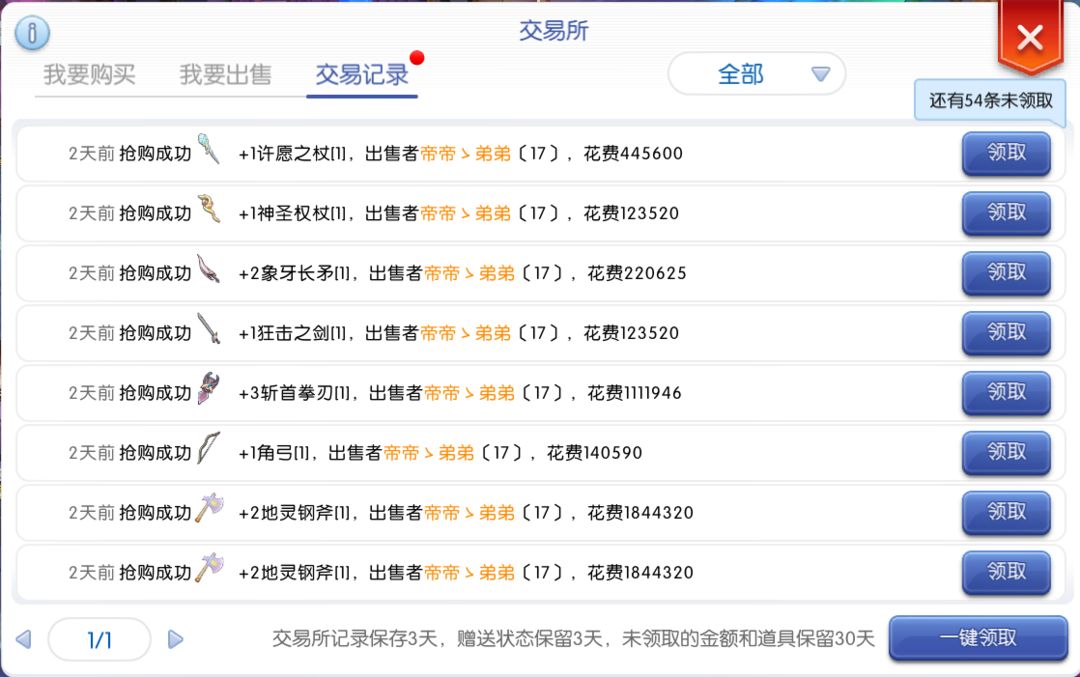Click the 还有54条未领取 tooltip

[990, 101]
